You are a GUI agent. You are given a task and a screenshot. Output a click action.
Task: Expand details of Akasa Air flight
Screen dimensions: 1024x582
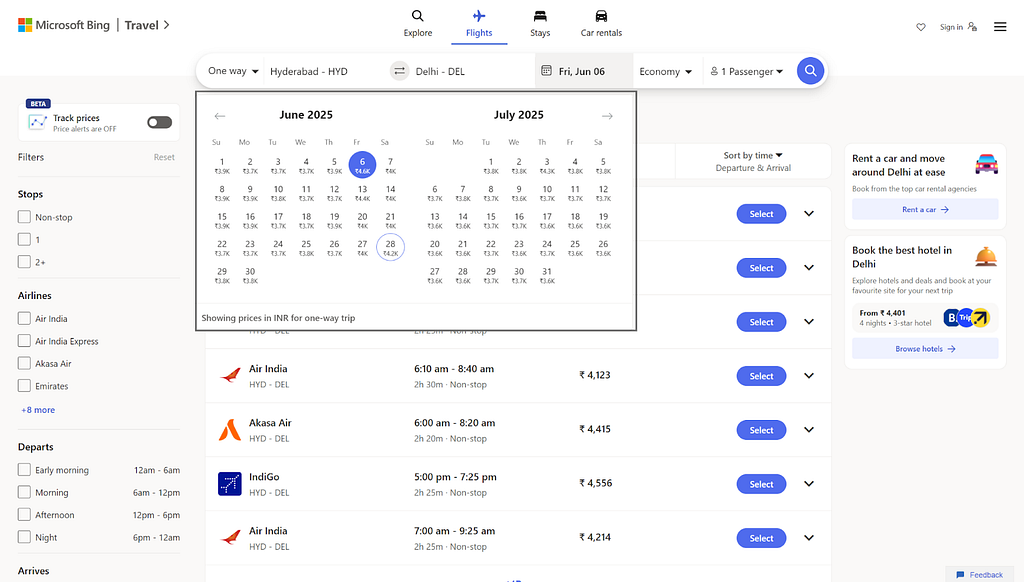(x=808, y=430)
